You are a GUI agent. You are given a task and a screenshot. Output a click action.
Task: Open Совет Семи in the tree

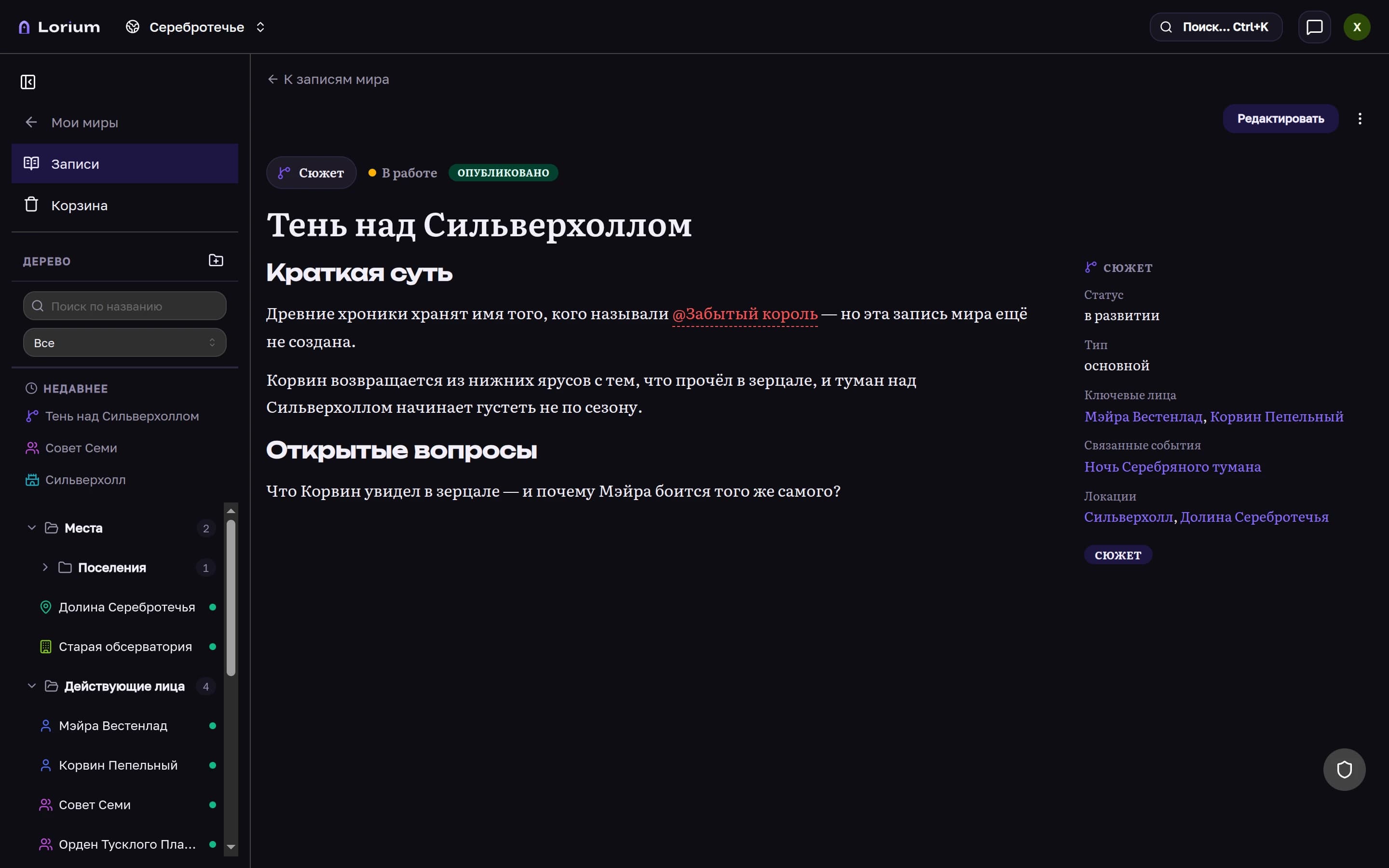[95, 805]
